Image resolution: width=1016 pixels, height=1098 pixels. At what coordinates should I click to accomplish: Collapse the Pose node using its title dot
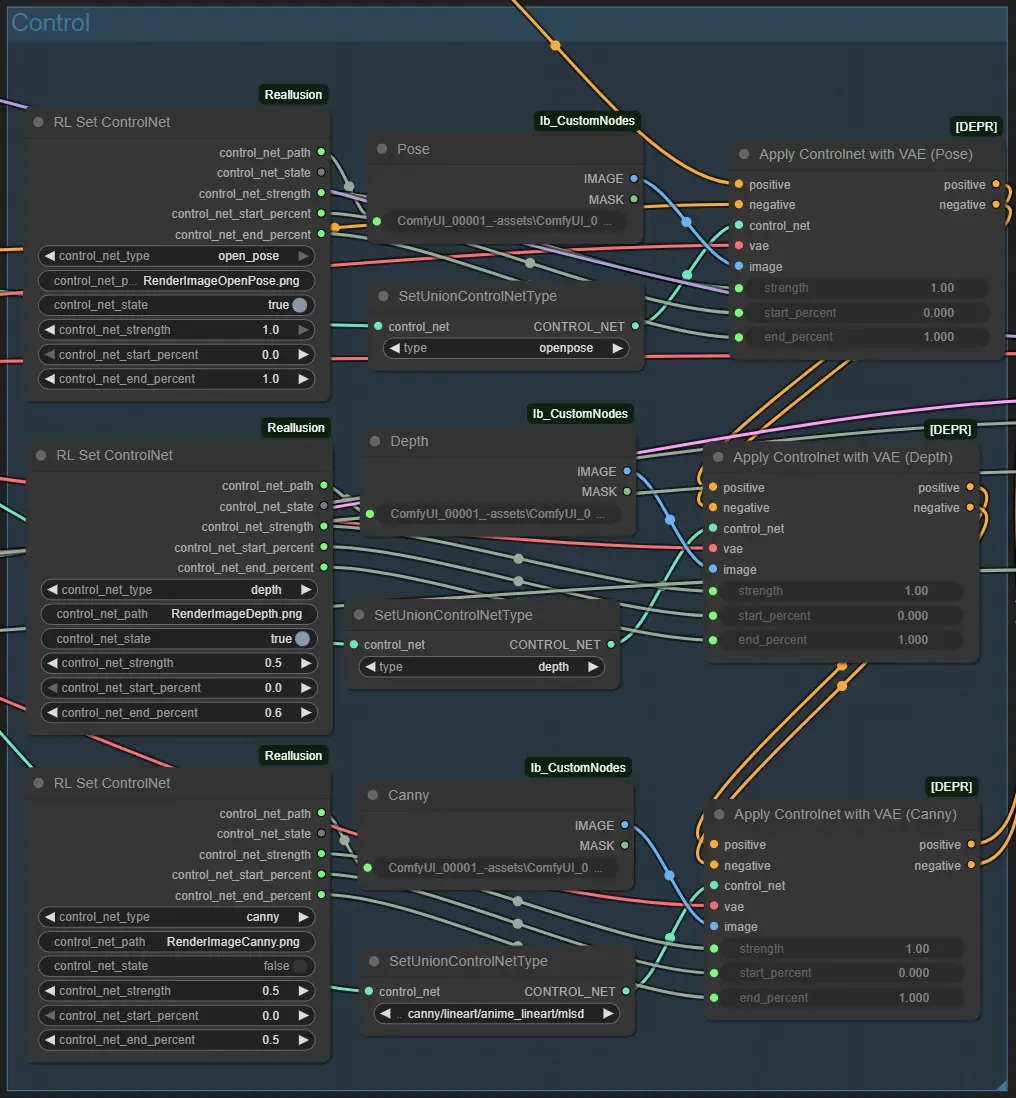[382, 149]
